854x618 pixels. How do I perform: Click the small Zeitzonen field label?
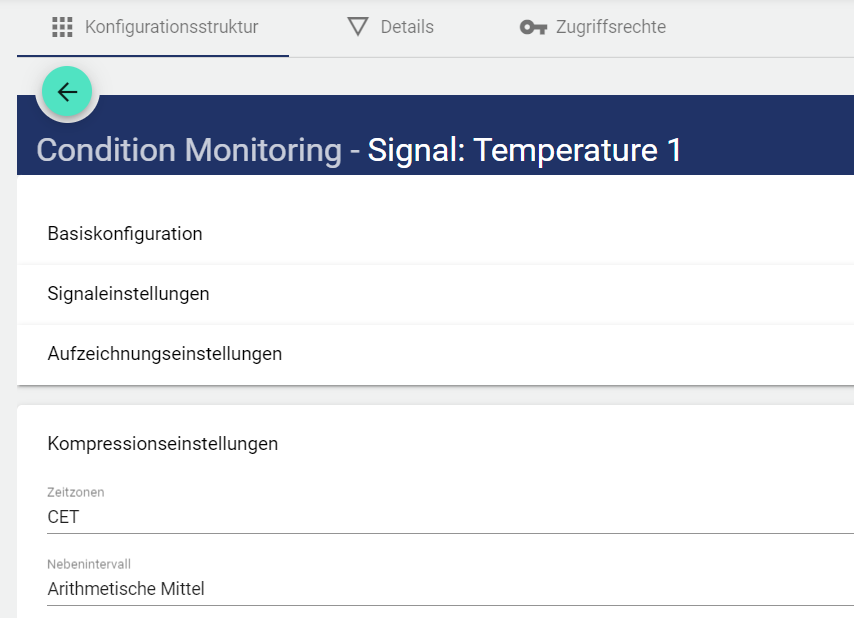(x=76, y=492)
